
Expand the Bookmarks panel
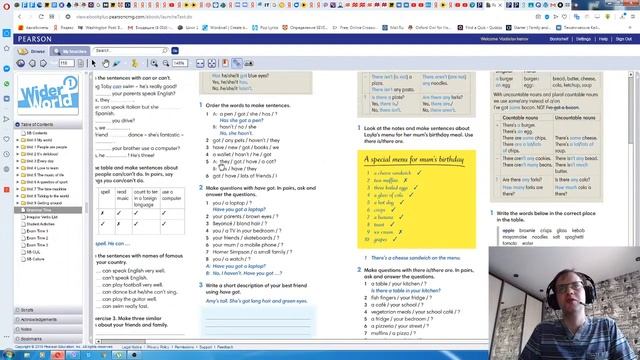(x=48, y=339)
